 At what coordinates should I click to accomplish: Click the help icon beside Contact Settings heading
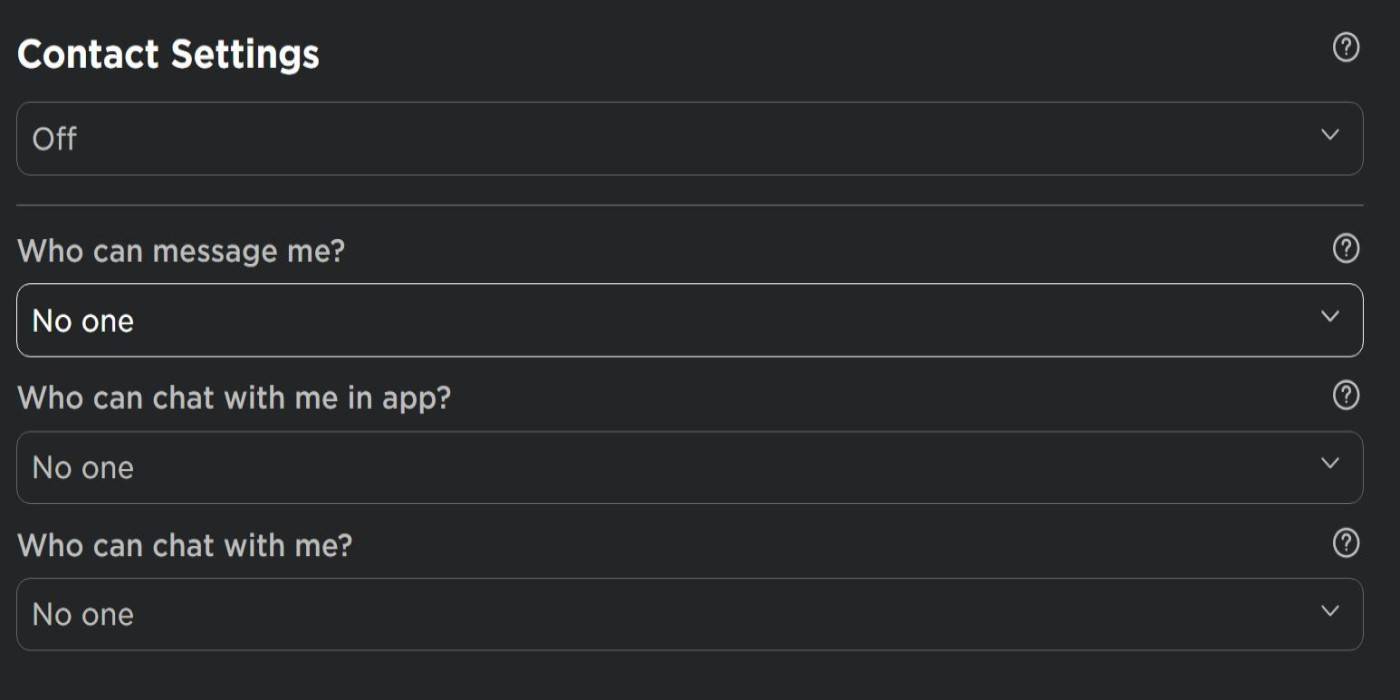click(x=1346, y=47)
